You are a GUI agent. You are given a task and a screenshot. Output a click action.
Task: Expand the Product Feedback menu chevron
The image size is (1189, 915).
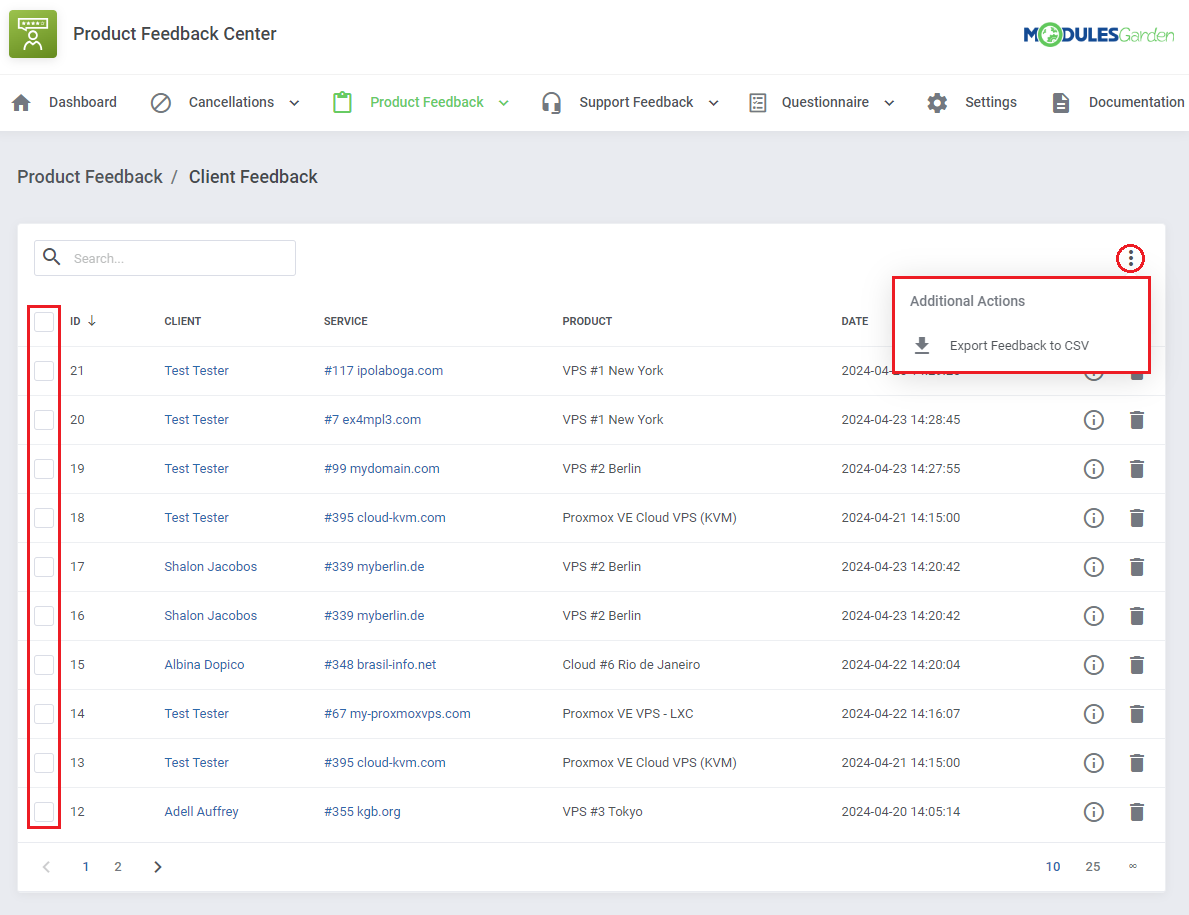click(x=504, y=103)
